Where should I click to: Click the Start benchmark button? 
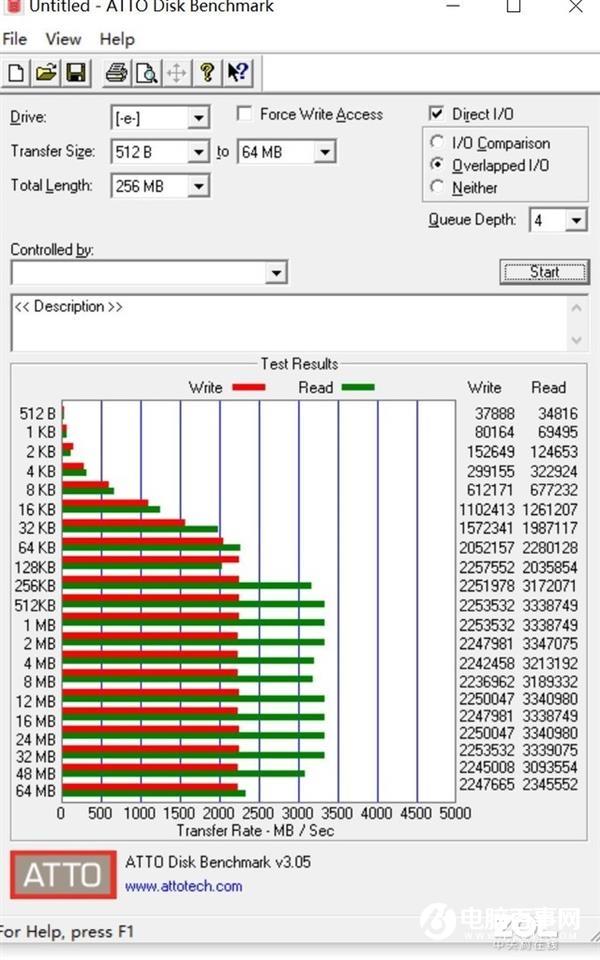[544, 271]
